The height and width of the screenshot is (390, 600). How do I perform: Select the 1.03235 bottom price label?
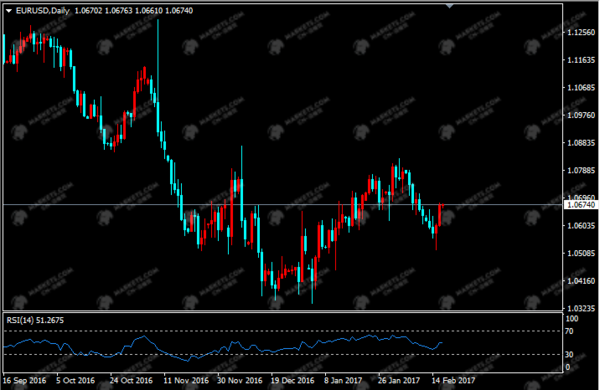point(581,308)
